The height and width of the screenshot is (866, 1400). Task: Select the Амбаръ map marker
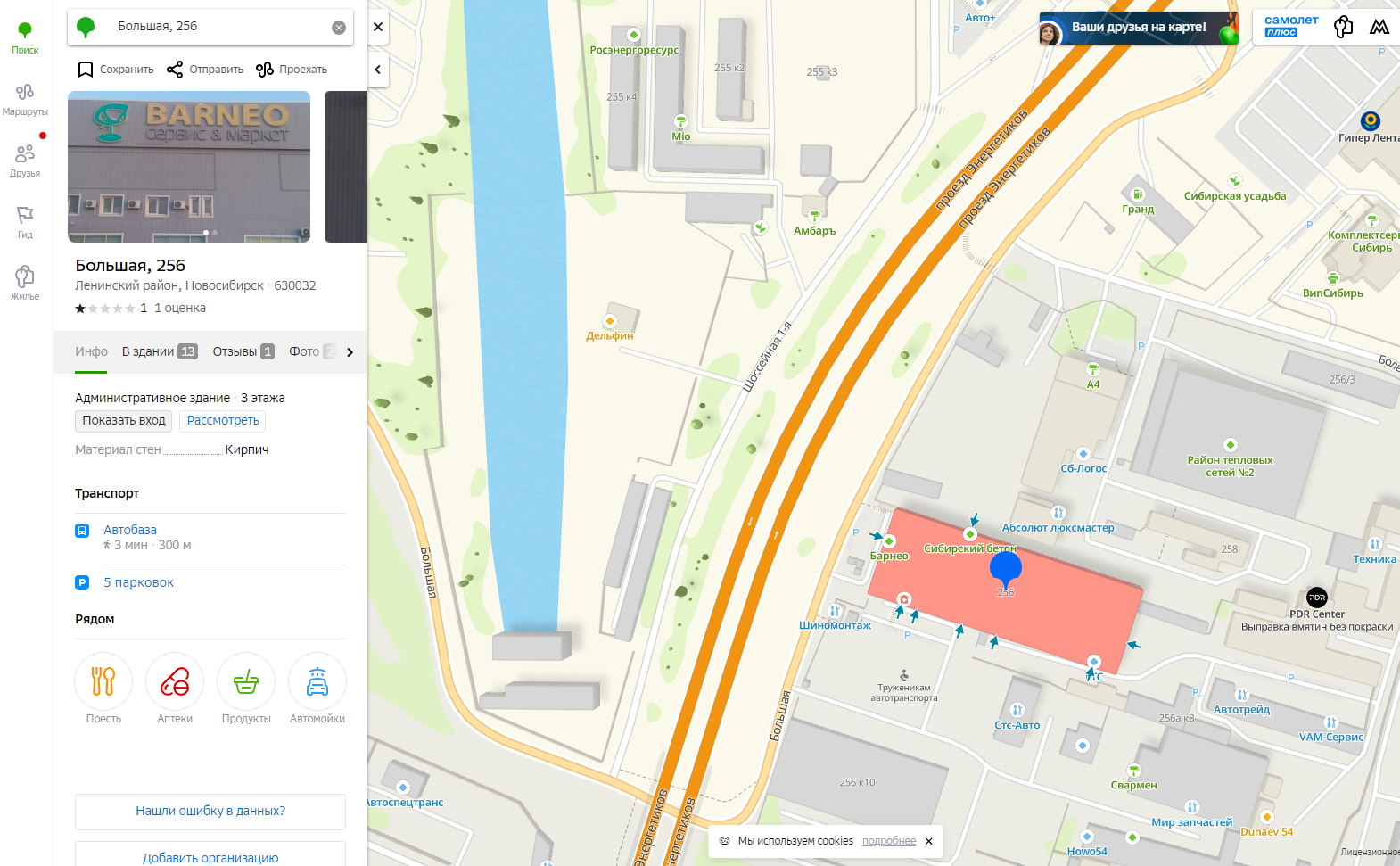pyautogui.click(x=814, y=216)
